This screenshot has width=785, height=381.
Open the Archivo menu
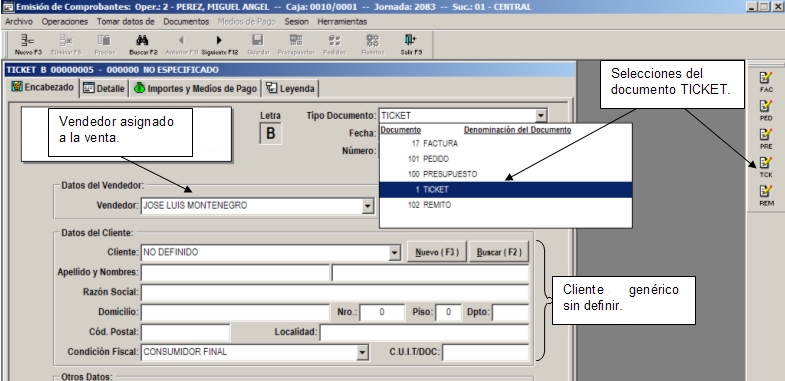point(19,22)
